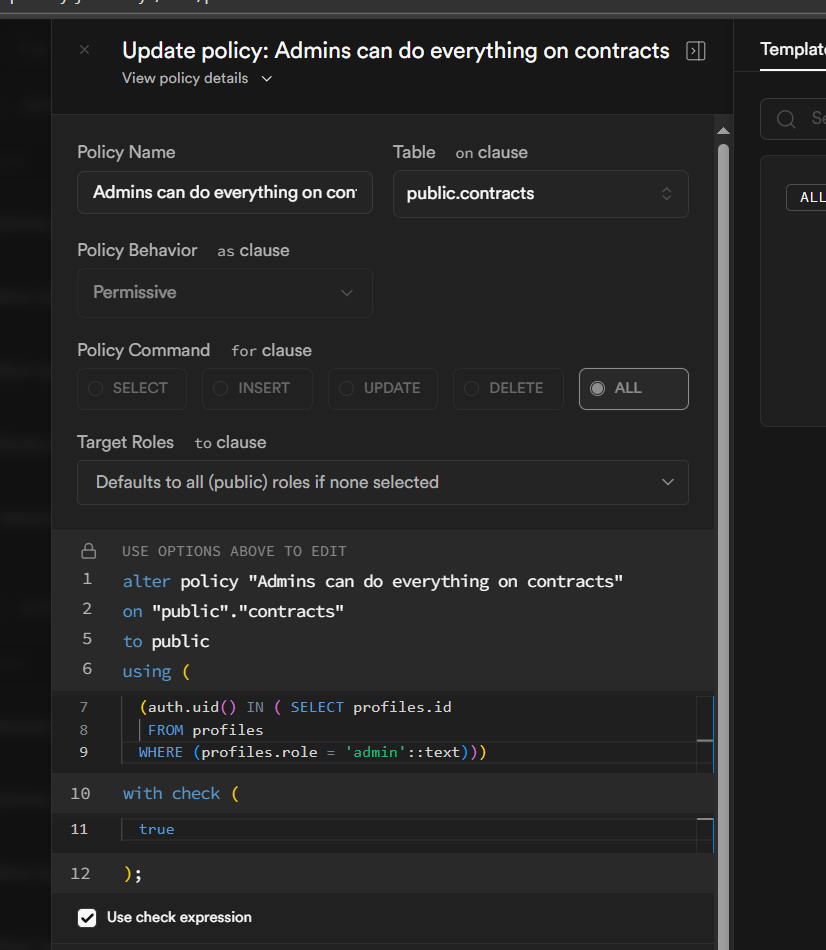Select the SELECT policy command
This screenshot has width=826, height=950.
tap(132, 389)
